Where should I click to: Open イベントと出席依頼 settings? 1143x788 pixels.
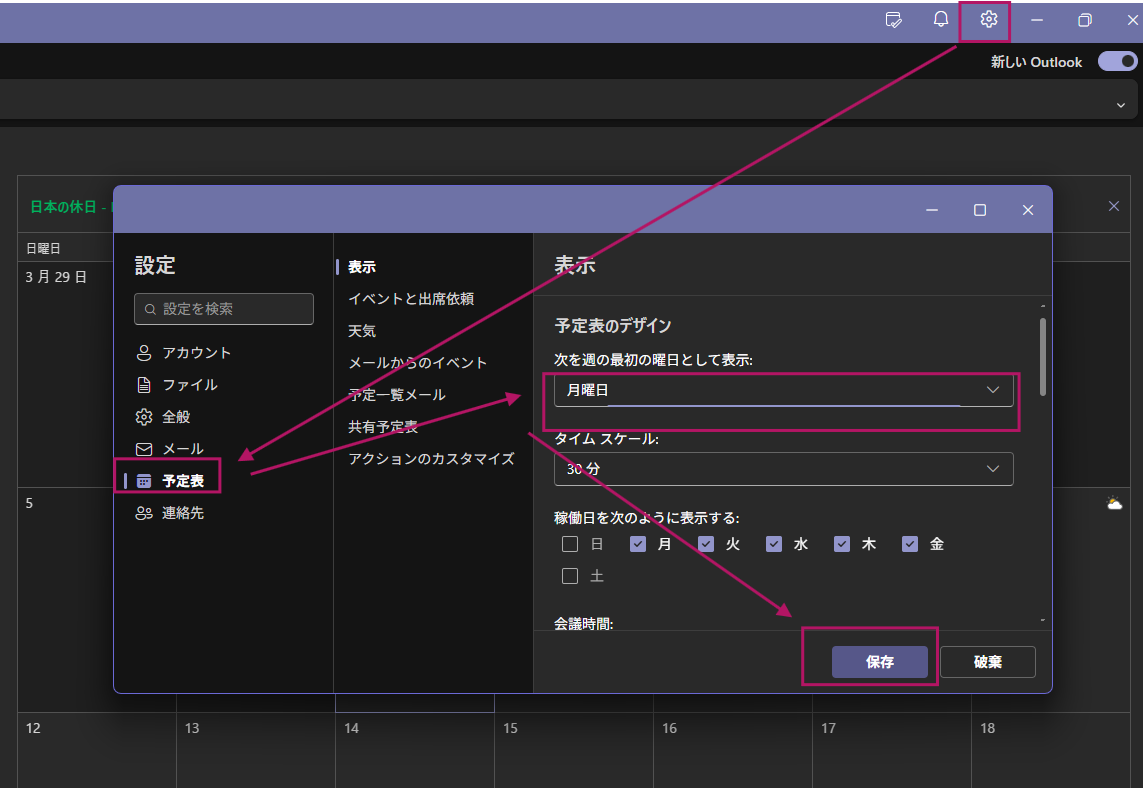click(411, 299)
